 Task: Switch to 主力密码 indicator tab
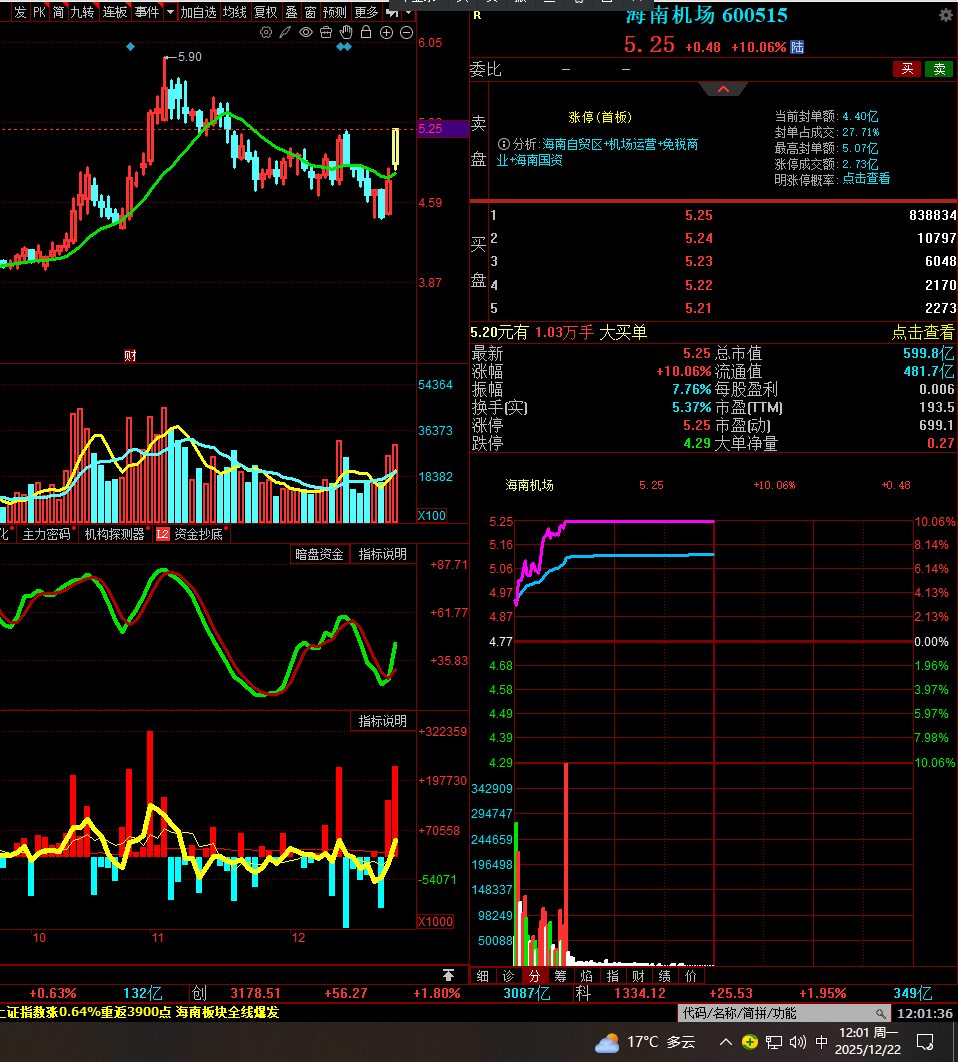tap(46, 534)
